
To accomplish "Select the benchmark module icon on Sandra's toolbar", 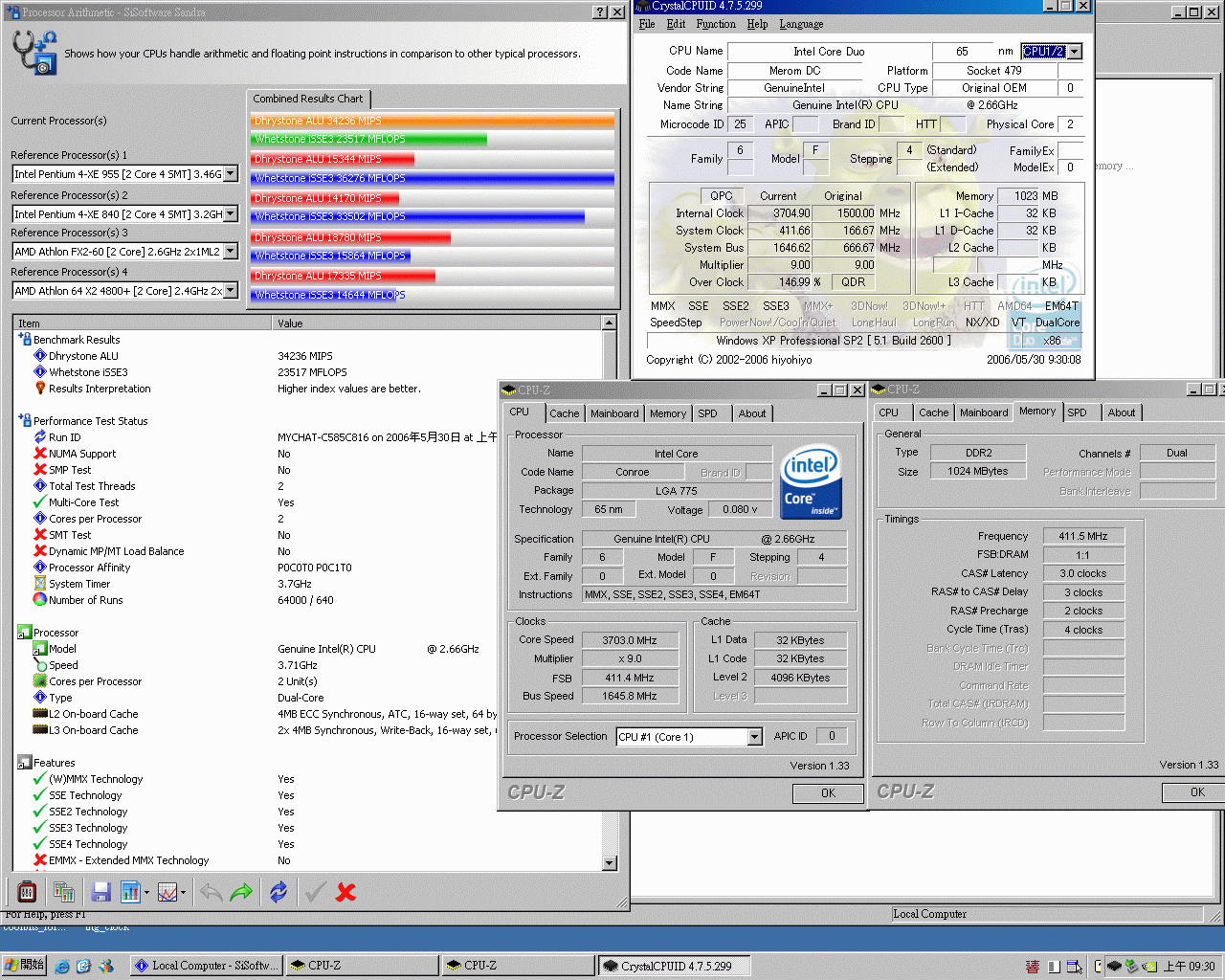I will point(26,891).
